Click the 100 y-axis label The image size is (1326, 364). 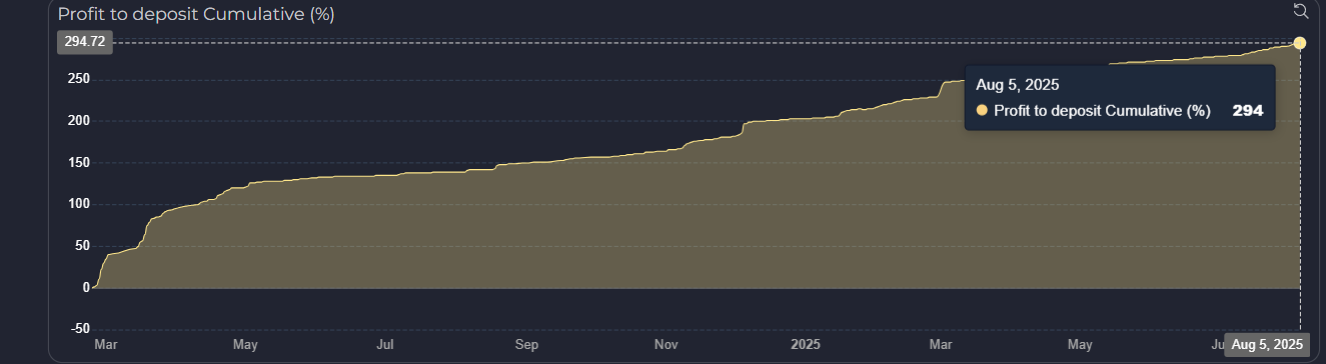tap(78, 204)
